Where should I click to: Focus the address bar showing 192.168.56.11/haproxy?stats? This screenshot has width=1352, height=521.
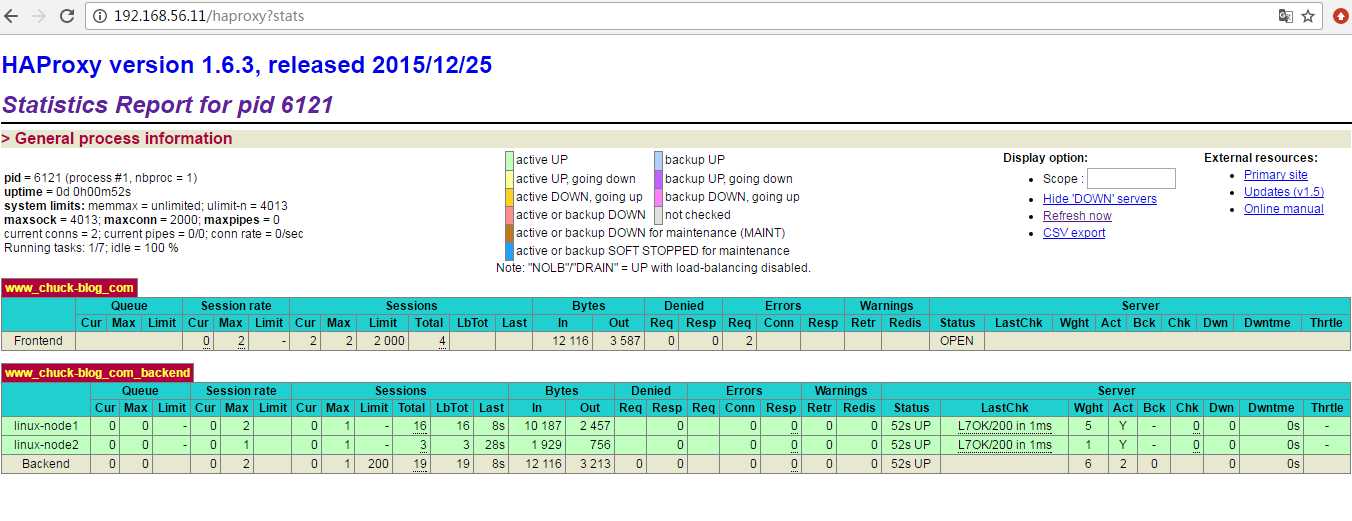point(680,16)
